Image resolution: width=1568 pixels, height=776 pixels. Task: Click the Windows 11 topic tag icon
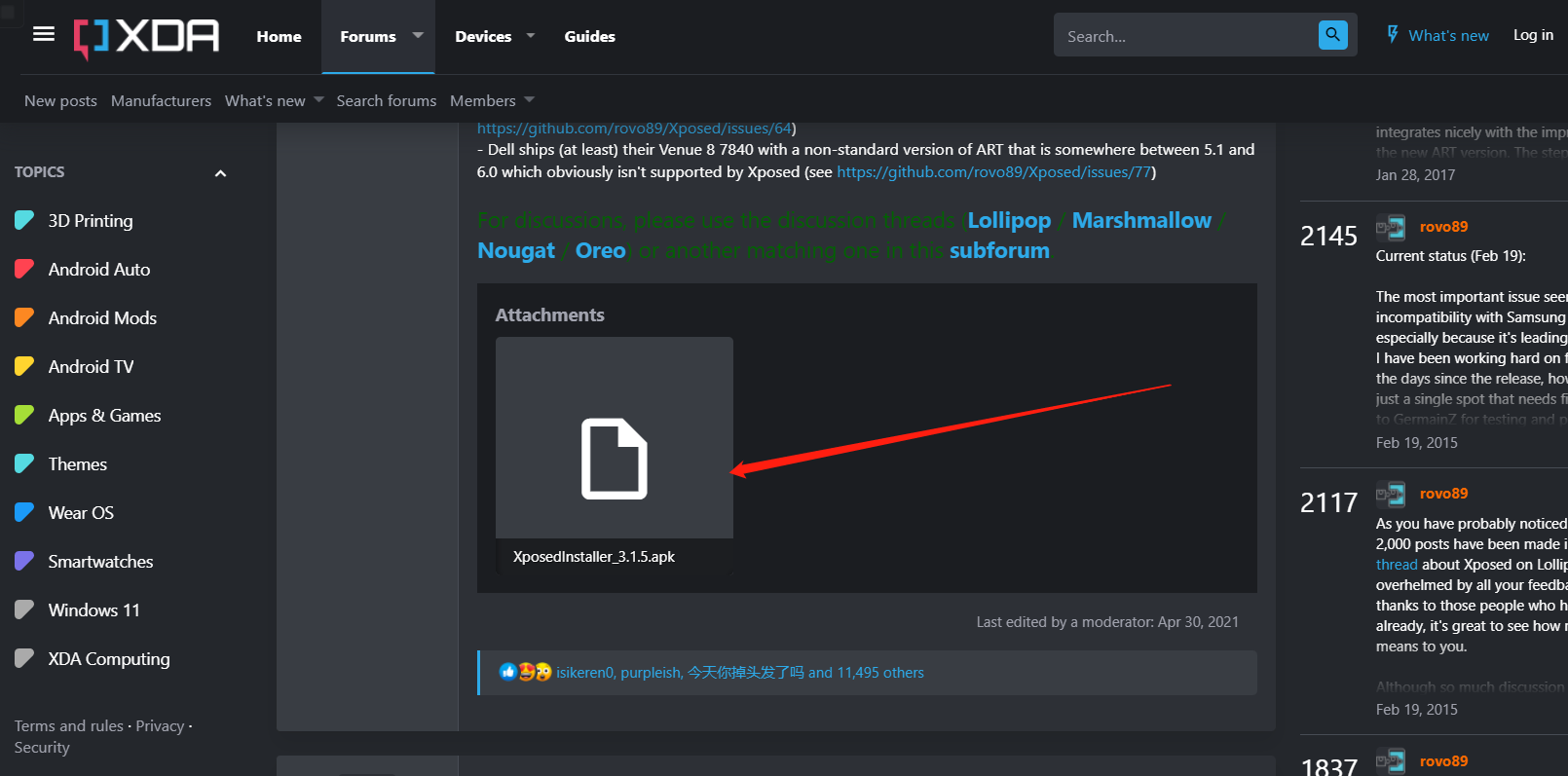[24, 610]
